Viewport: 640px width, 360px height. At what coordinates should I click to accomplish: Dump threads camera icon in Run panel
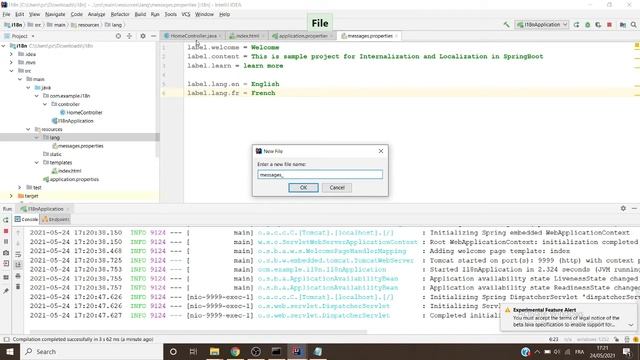point(6,253)
